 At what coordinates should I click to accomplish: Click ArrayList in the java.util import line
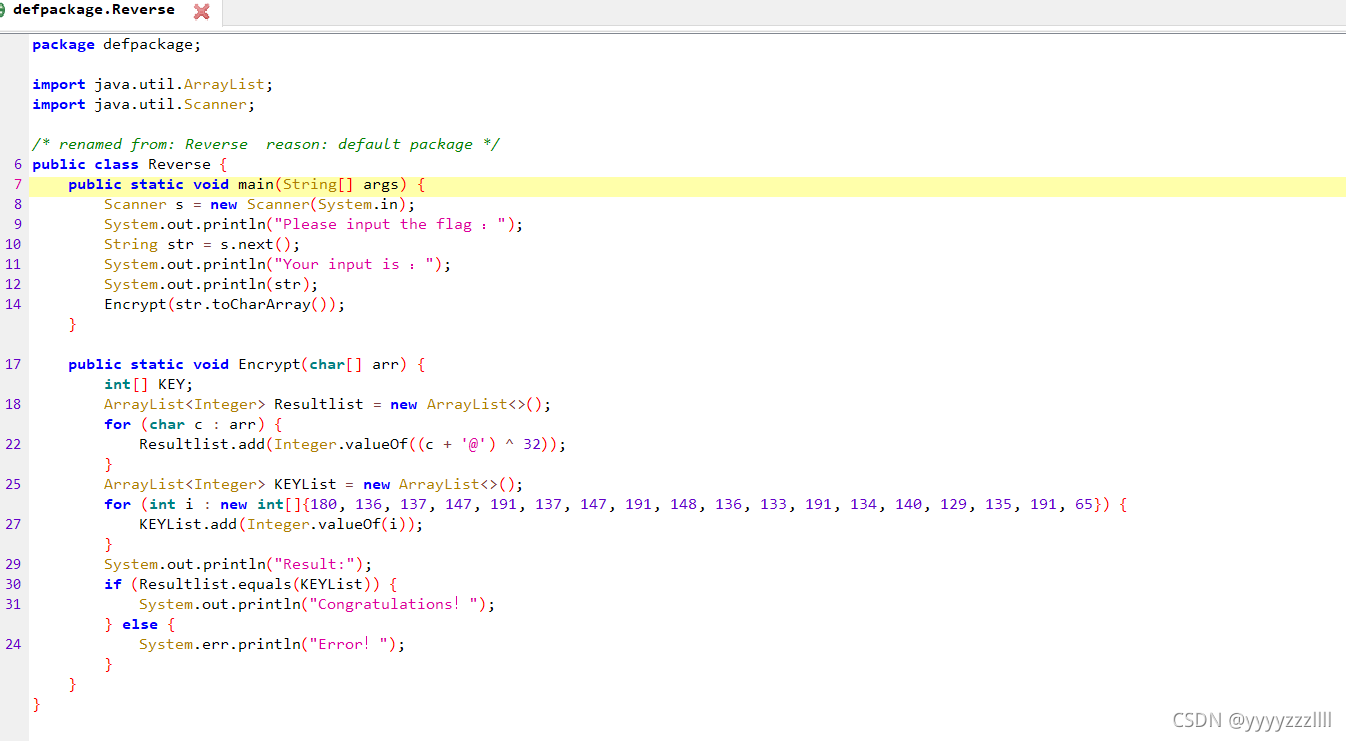pos(224,84)
